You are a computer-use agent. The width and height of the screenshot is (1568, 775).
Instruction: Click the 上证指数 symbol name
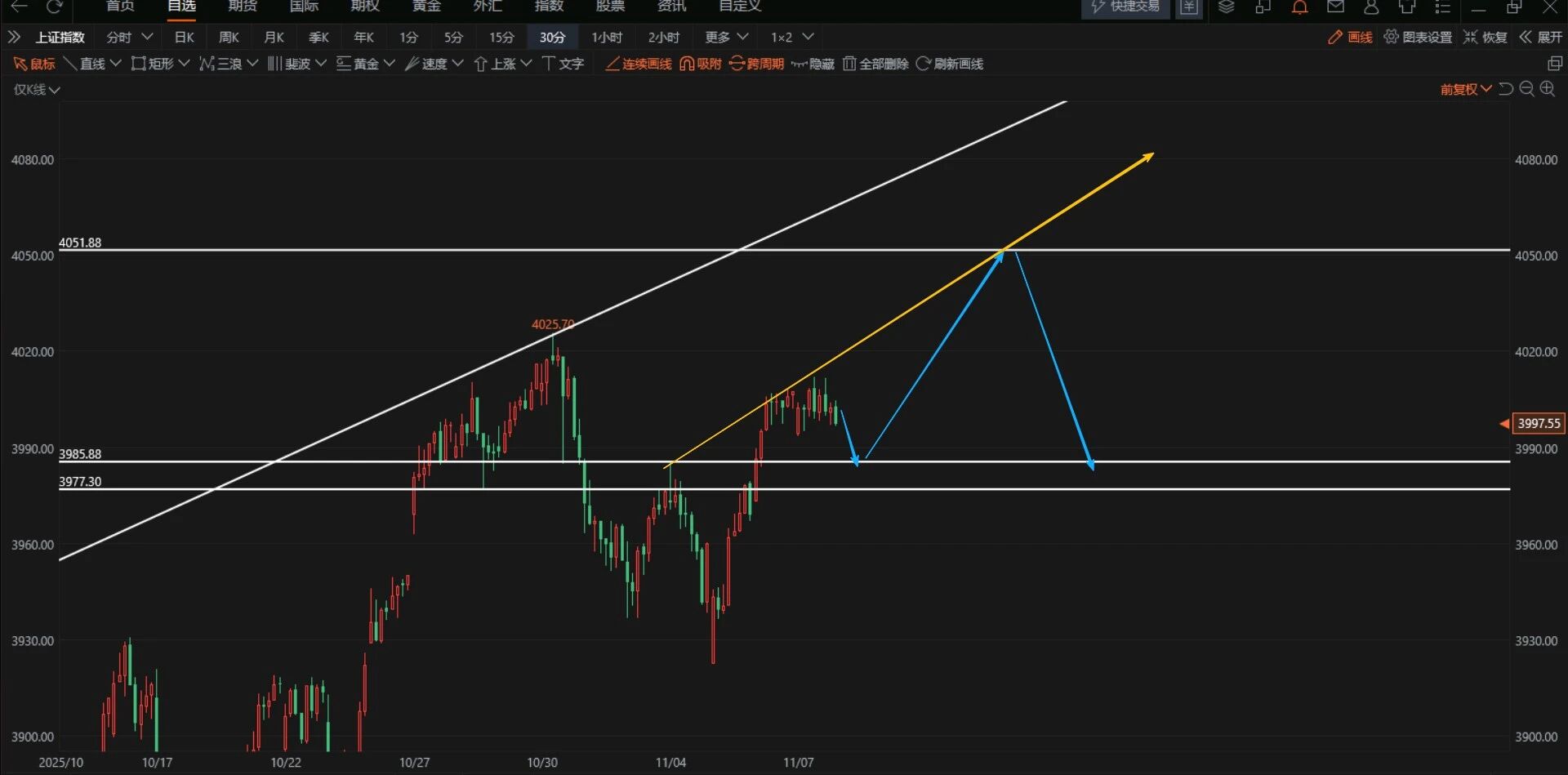tap(60, 37)
